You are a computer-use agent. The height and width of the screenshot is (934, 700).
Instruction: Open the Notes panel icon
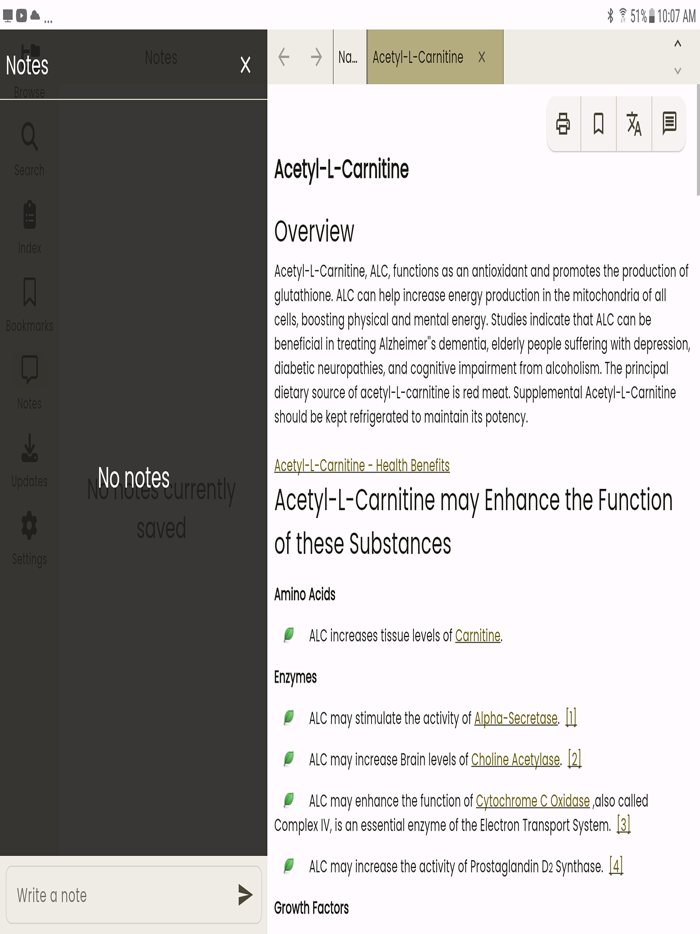click(x=29, y=381)
